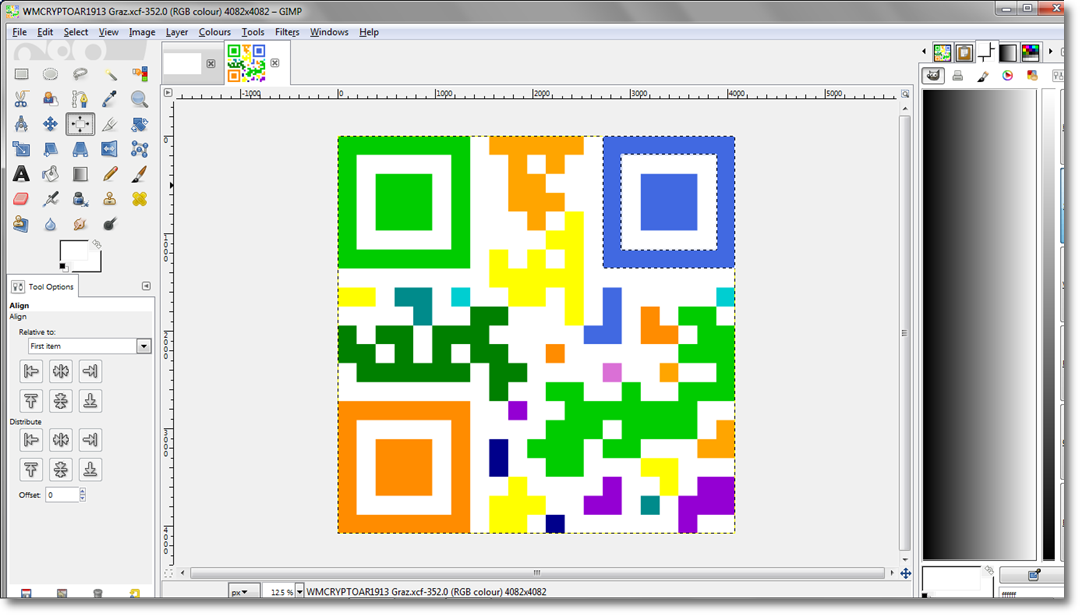Switch to the clipboard Buffers dock tab

964,52
